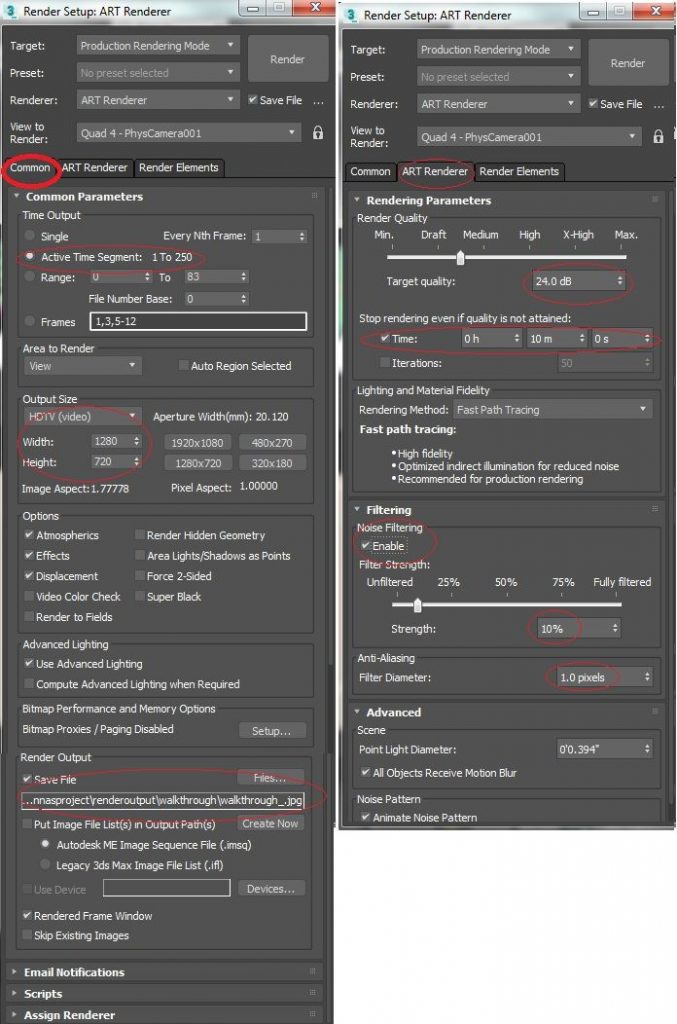Screen dimensions: 677x1024
Task: Open the HDTV (video) output size dropdown
Action: tap(83, 416)
